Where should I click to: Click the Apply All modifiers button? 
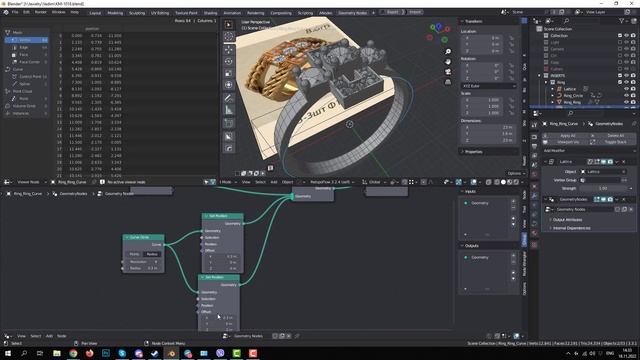[x=566, y=136]
